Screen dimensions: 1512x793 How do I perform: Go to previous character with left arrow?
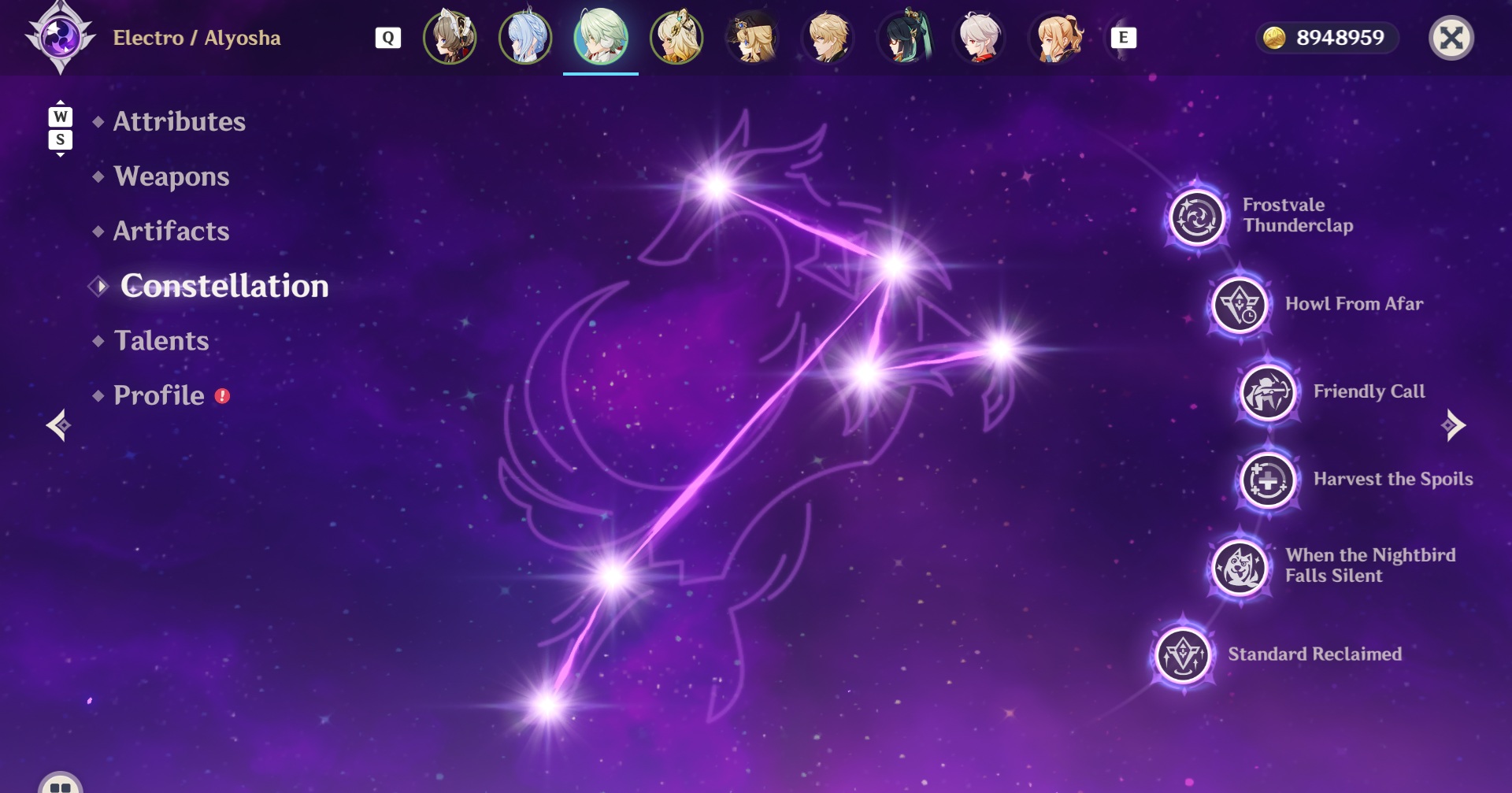59,425
